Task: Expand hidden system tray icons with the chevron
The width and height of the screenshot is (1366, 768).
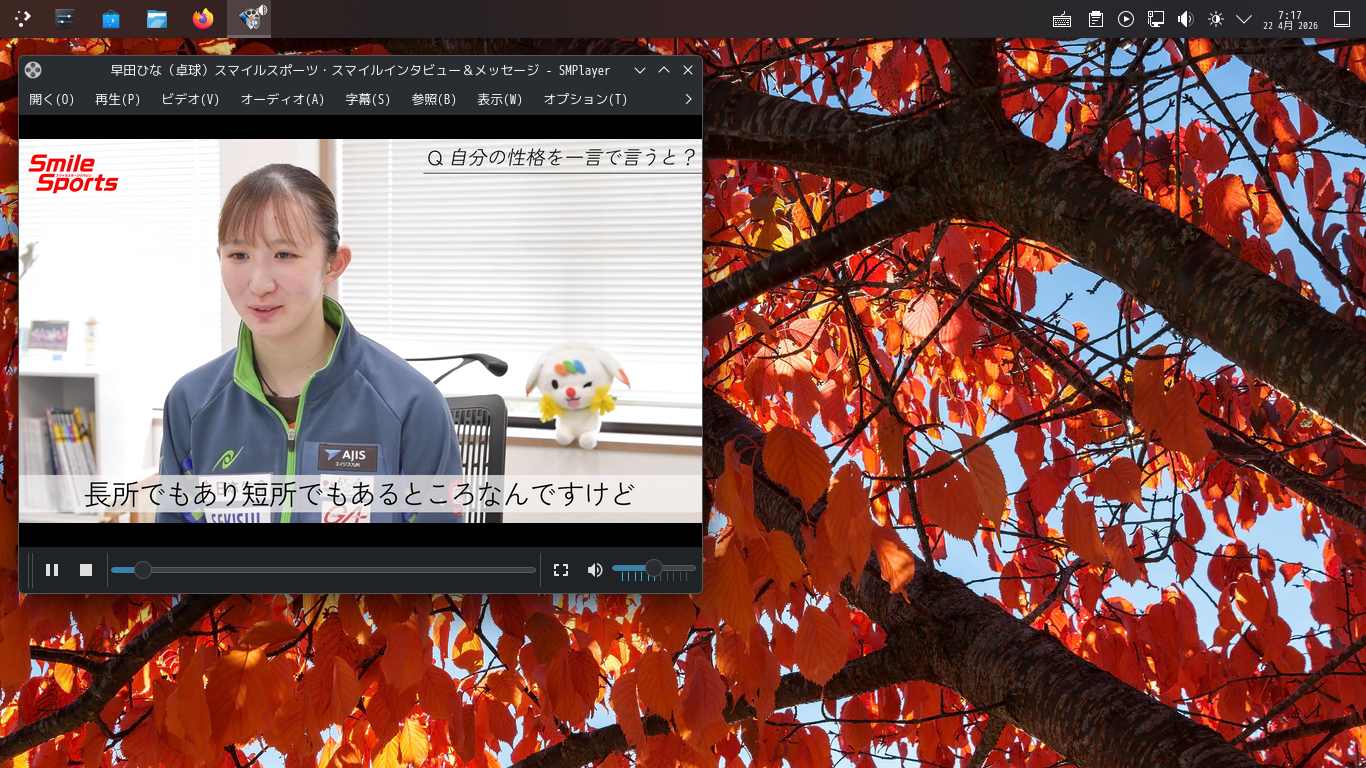Action: pyautogui.click(x=1245, y=18)
